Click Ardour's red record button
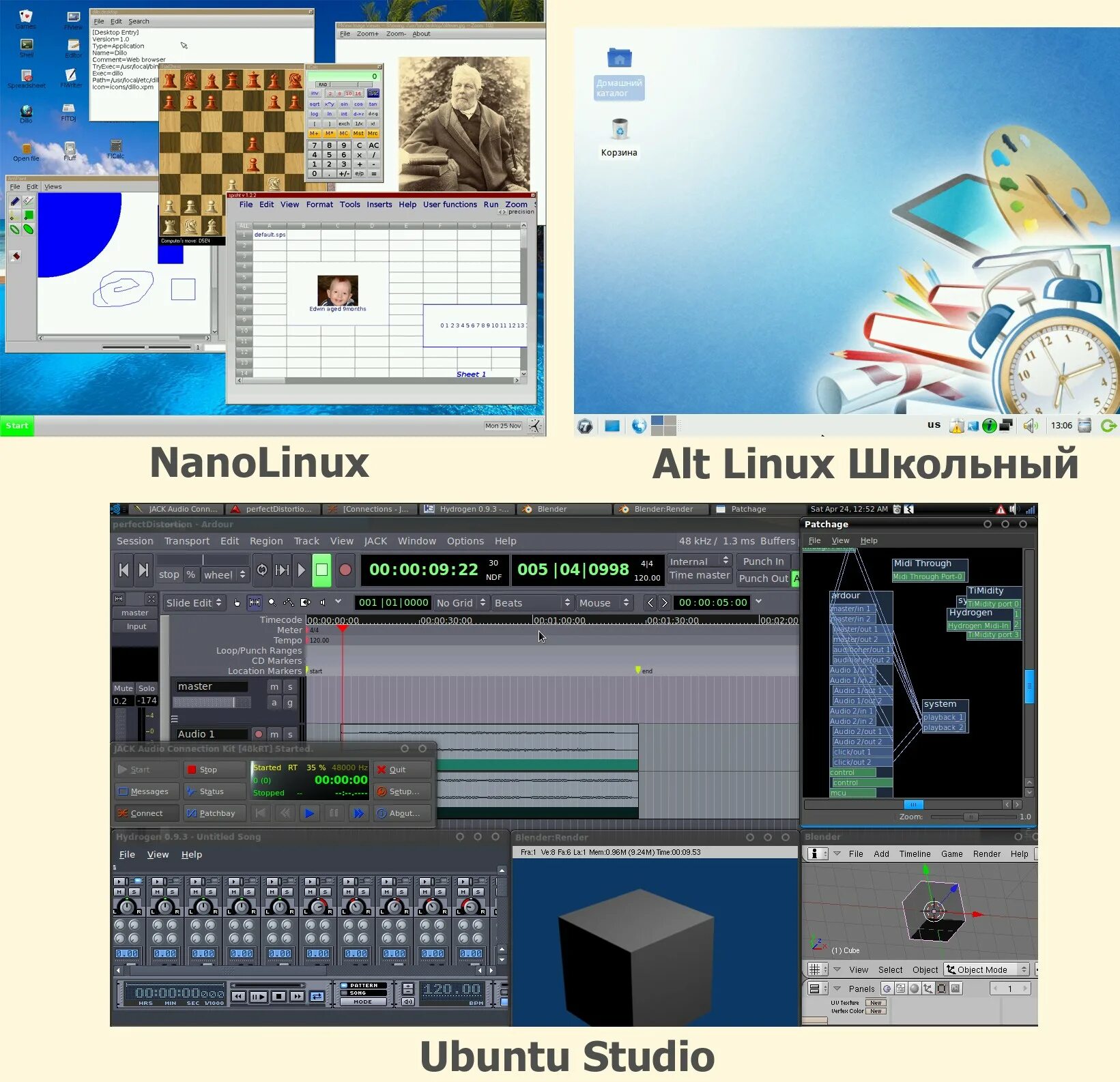This screenshot has height=1082, width=1120. click(x=345, y=570)
